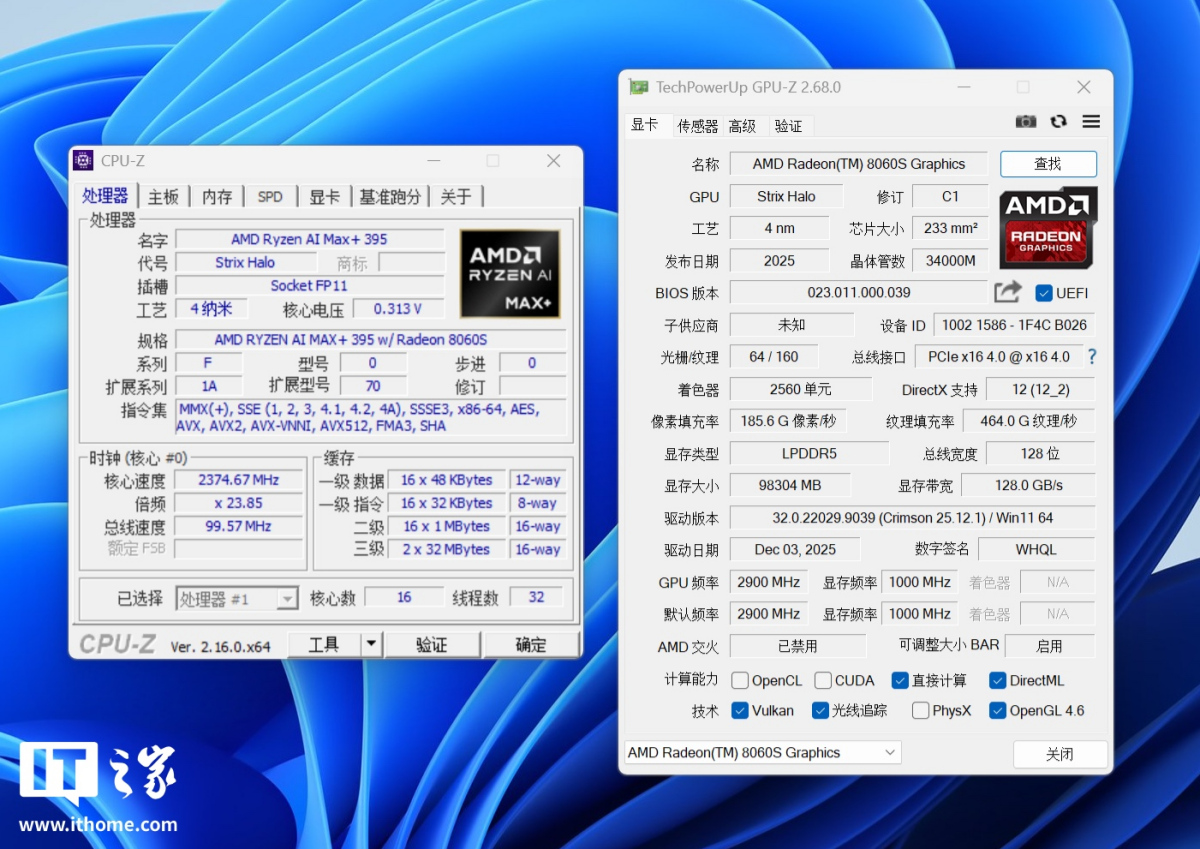Open the CPU-Z 工具 dropdown arrow

[x=371, y=645]
